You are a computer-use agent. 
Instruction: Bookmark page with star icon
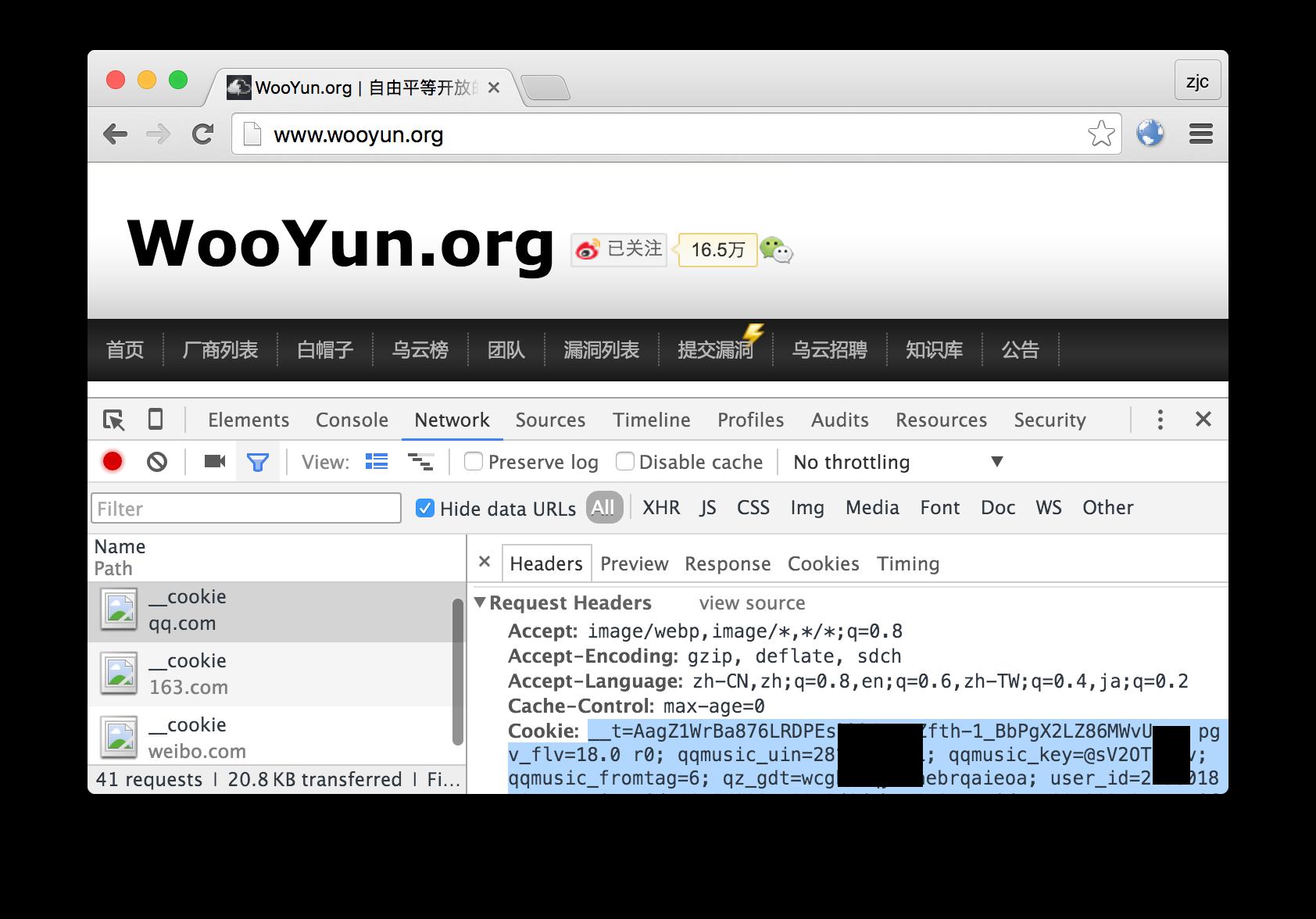(x=1101, y=134)
